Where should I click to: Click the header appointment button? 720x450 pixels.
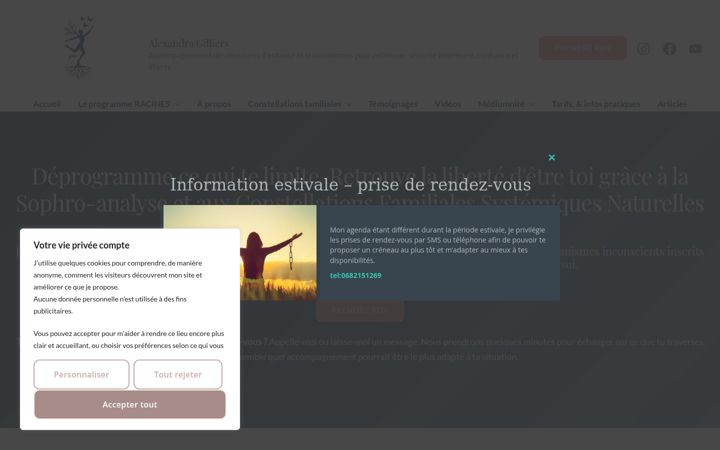click(583, 48)
